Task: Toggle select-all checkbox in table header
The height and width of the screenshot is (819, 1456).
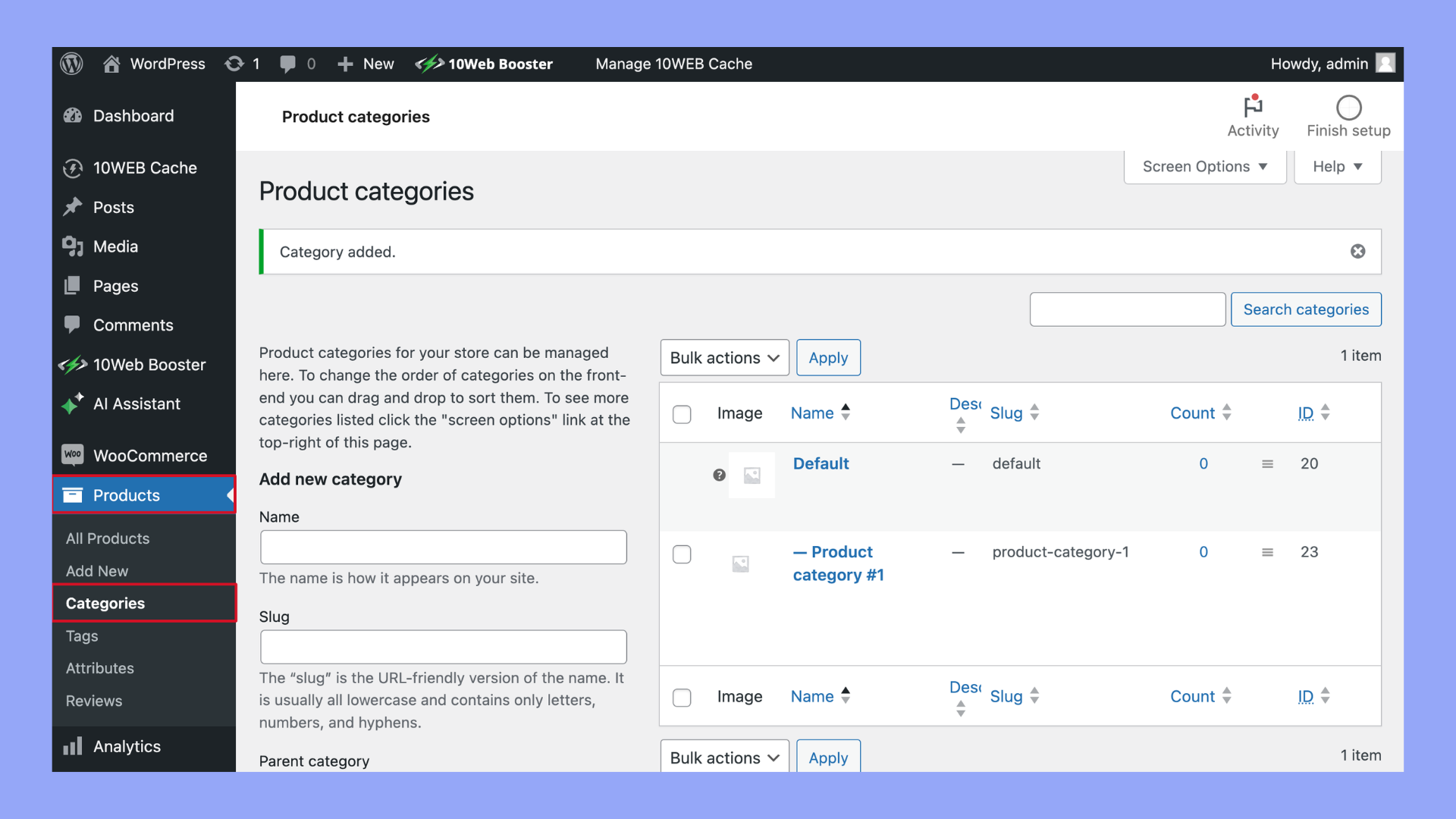Action: click(x=682, y=414)
